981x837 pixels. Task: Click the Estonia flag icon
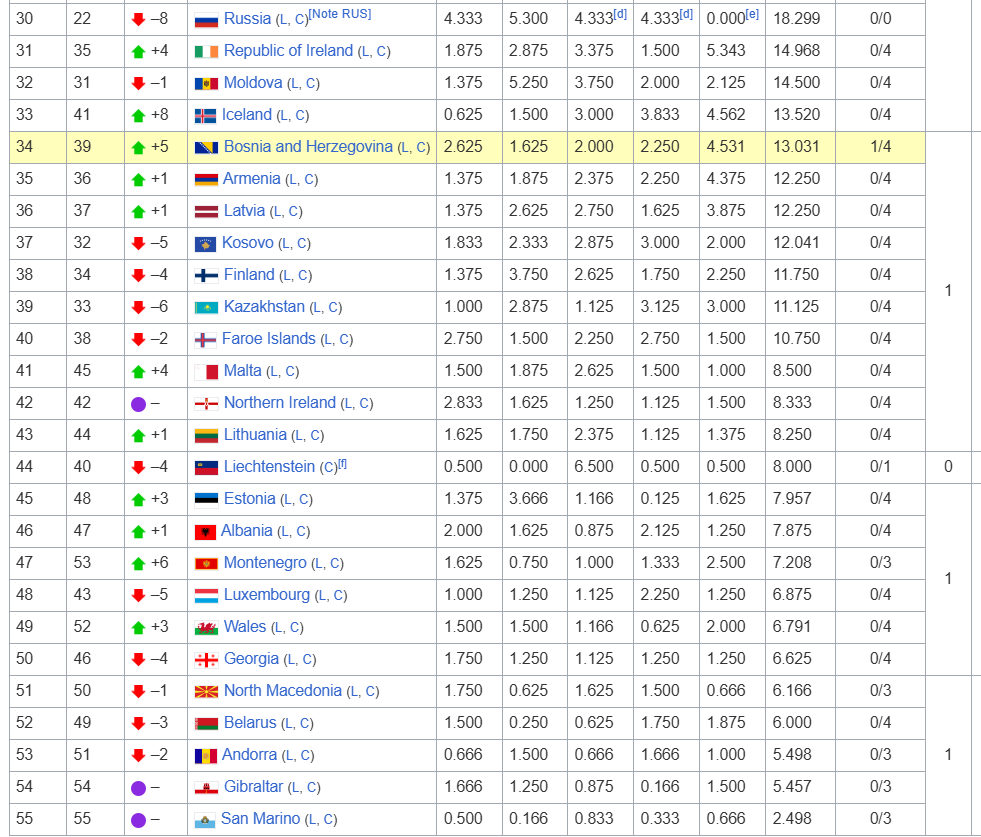(x=206, y=499)
